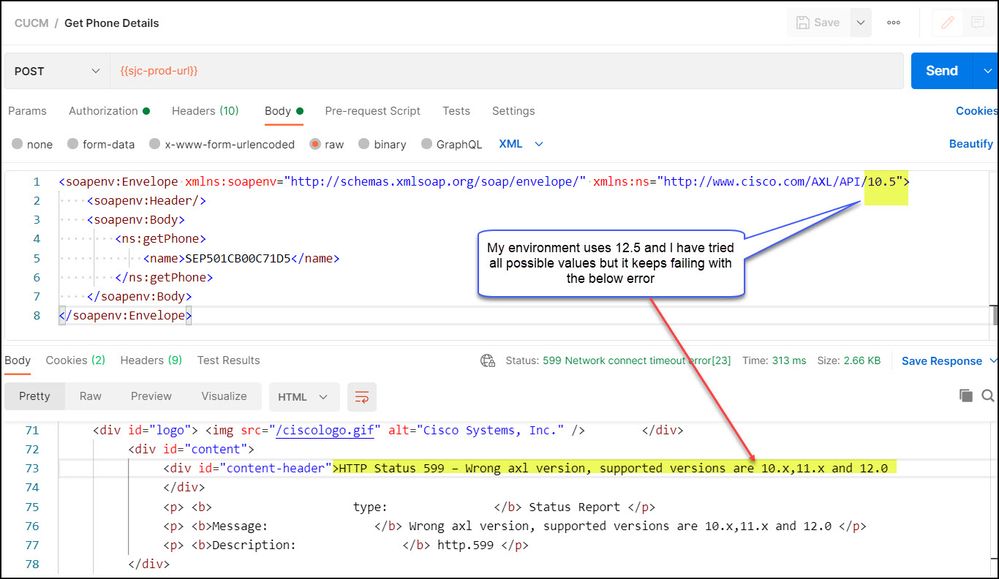
Task: Click the <soapenv:Header/> line in editor
Action: [147, 201]
